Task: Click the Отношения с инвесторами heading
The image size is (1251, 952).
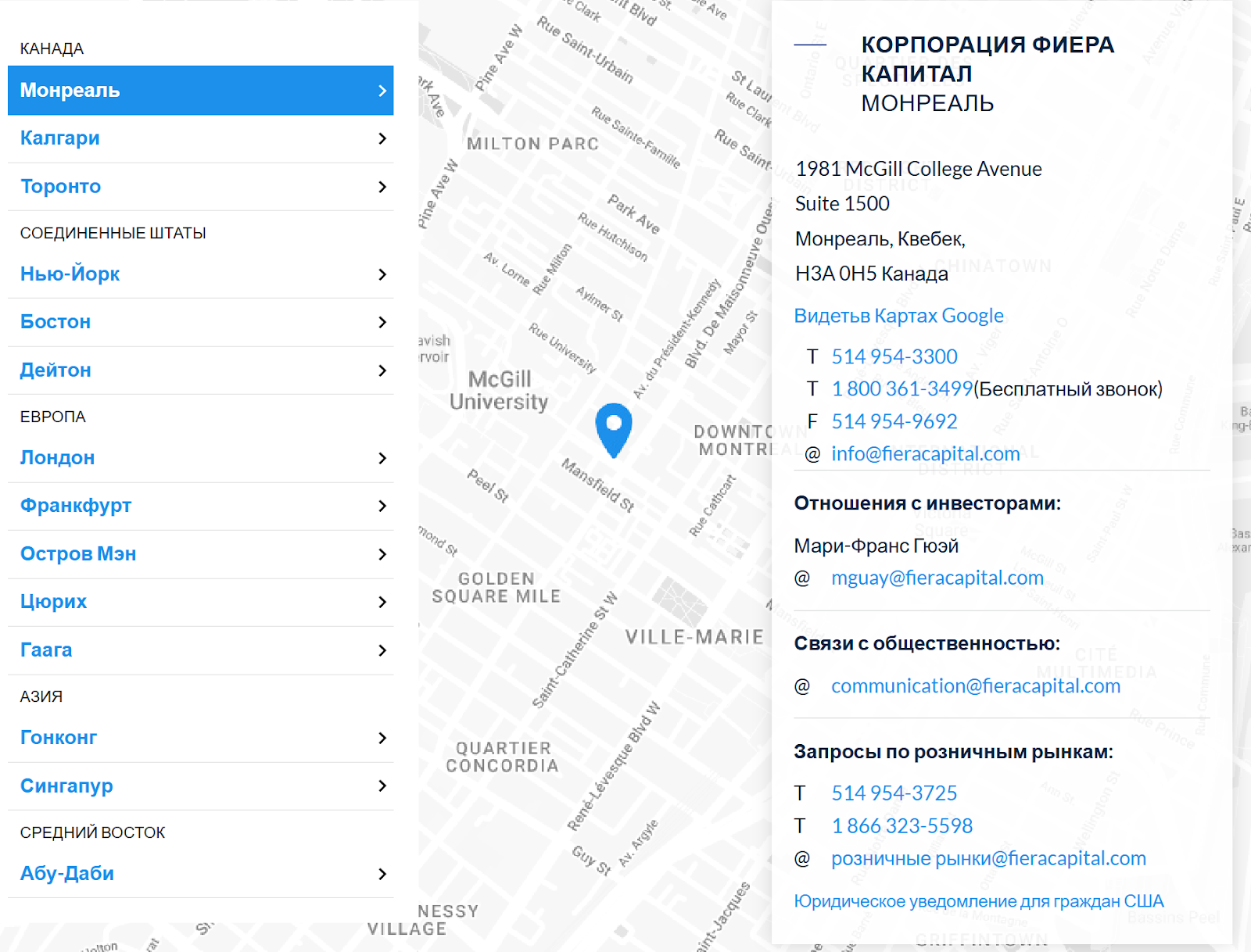Action: coord(927,503)
